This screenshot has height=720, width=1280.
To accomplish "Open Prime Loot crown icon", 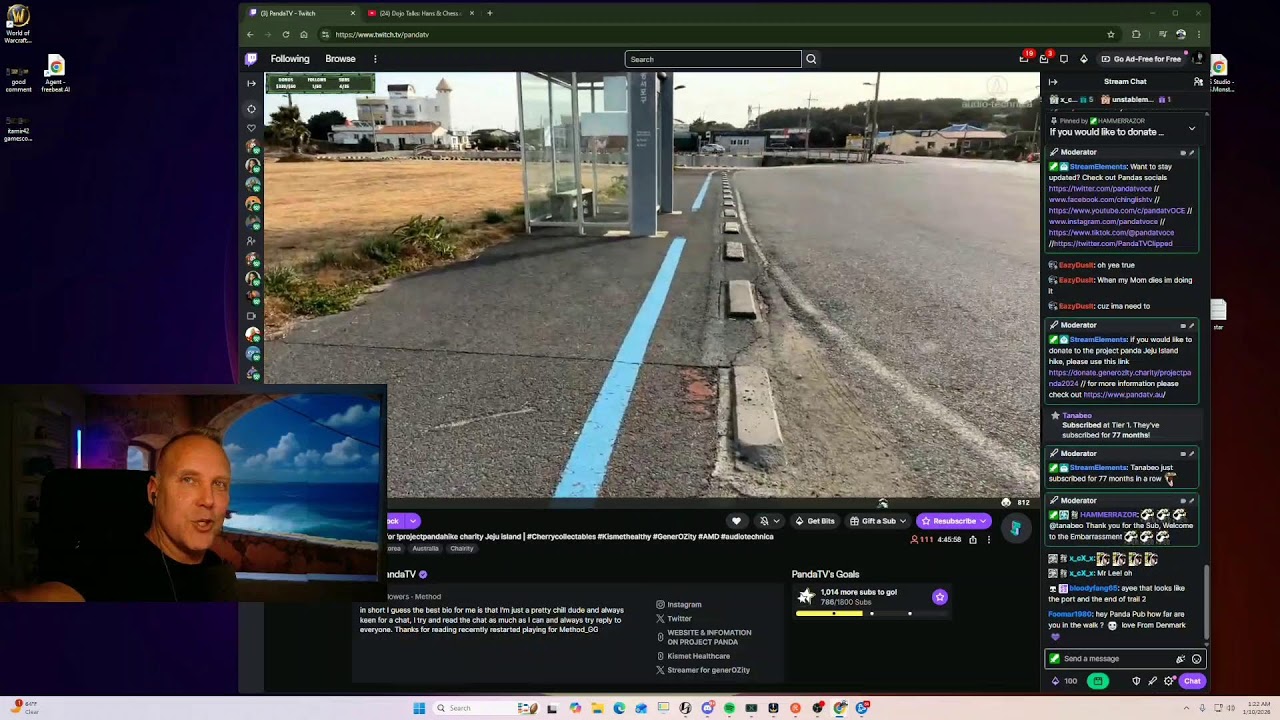I will click(1023, 59).
